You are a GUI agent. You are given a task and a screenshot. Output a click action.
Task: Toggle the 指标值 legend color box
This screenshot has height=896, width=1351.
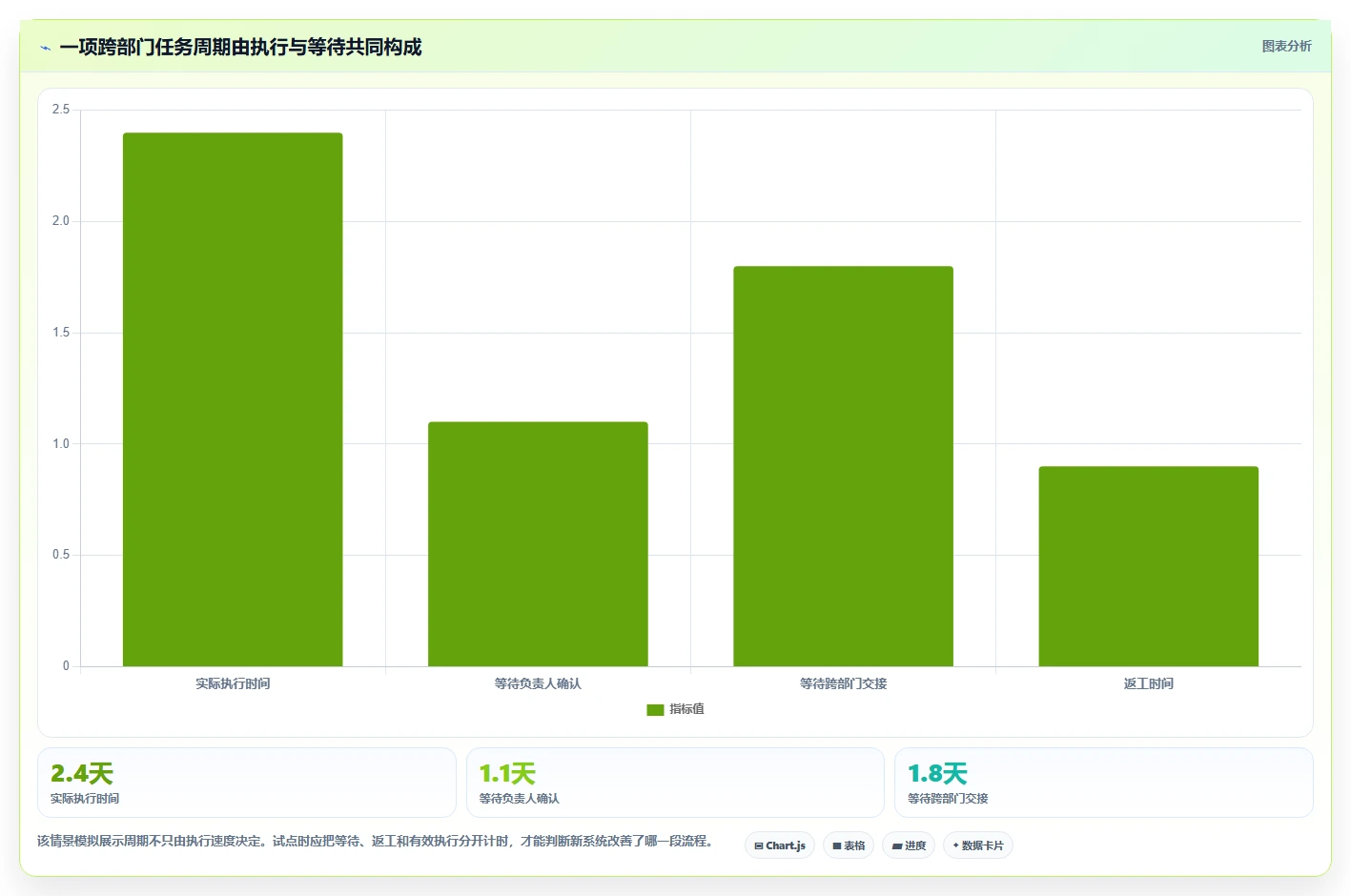(x=655, y=709)
